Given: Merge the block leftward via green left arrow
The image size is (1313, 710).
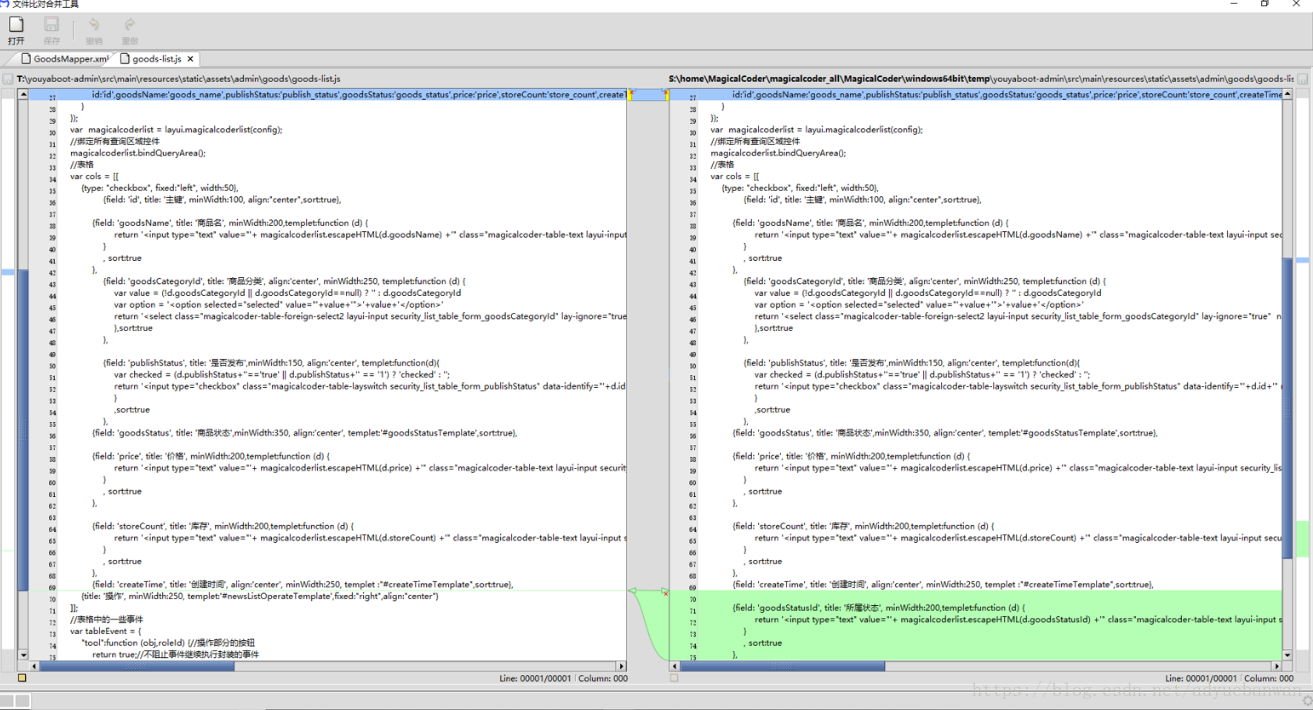Looking at the screenshot, I should coord(633,591).
